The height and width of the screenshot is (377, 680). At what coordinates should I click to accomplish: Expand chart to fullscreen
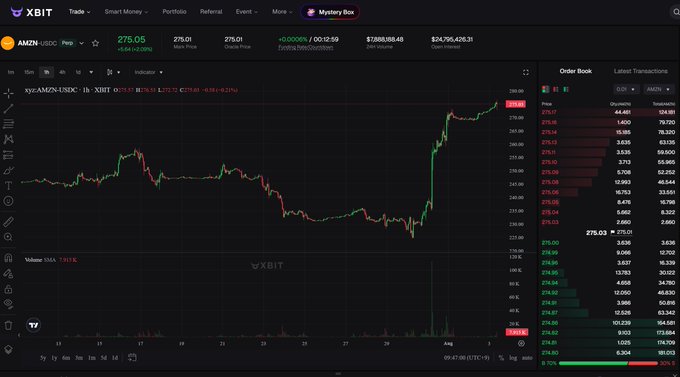pyautogui.click(x=526, y=72)
